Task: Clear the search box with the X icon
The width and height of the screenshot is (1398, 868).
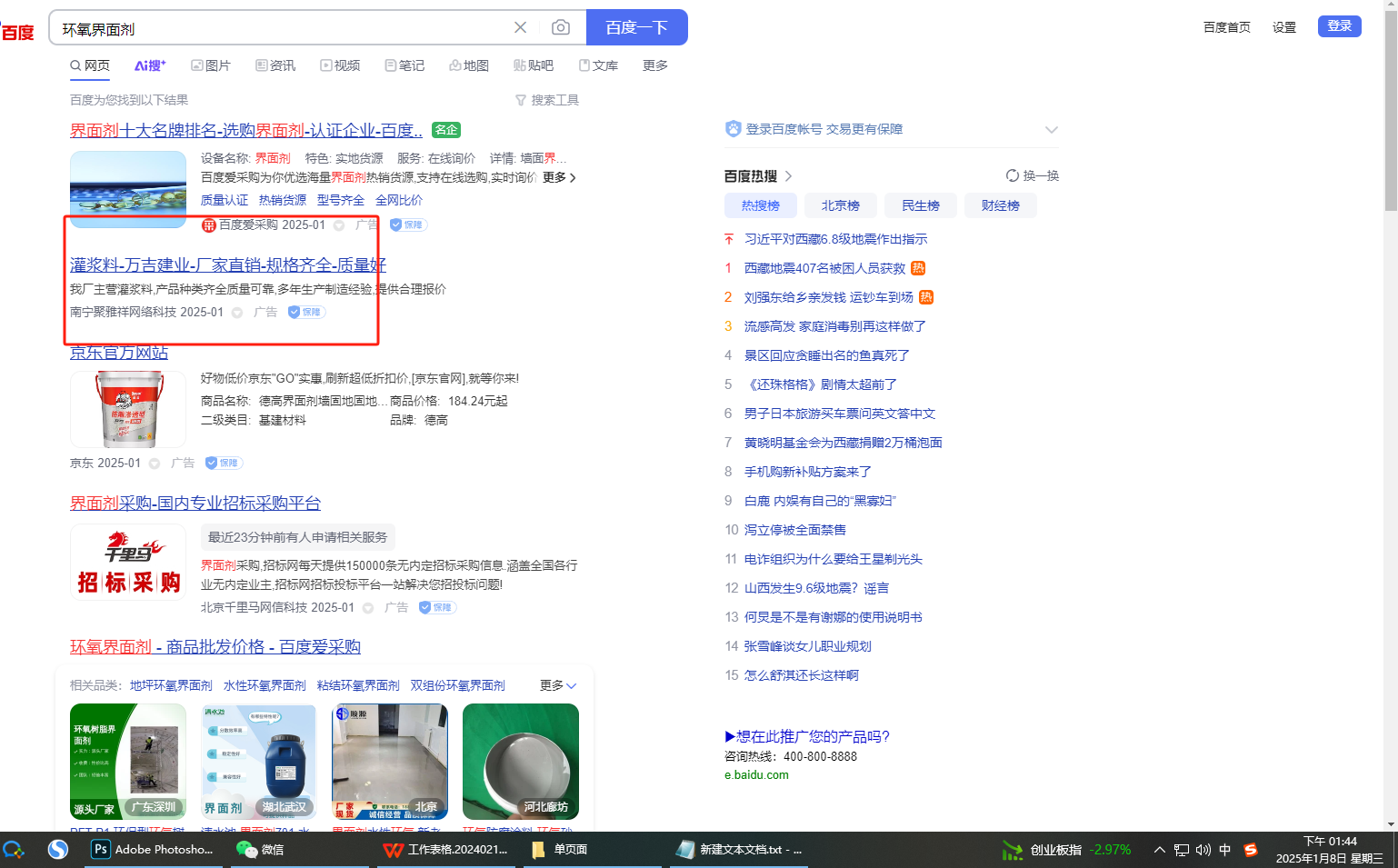Action: pyautogui.click(x=520, y=27)
